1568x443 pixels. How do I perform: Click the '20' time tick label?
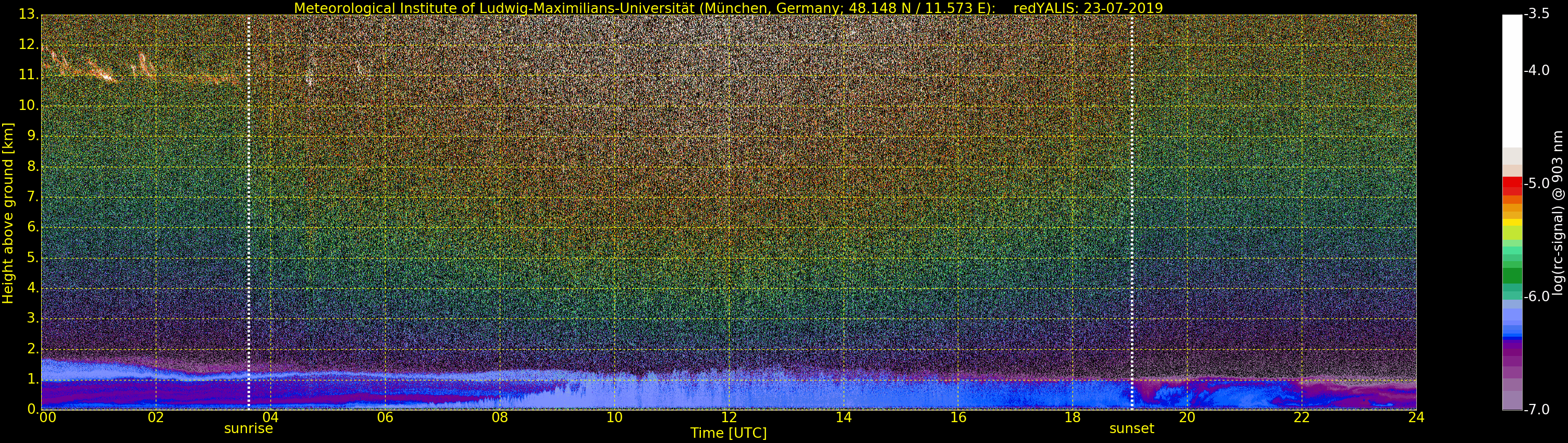click(x=1187, y=417)
